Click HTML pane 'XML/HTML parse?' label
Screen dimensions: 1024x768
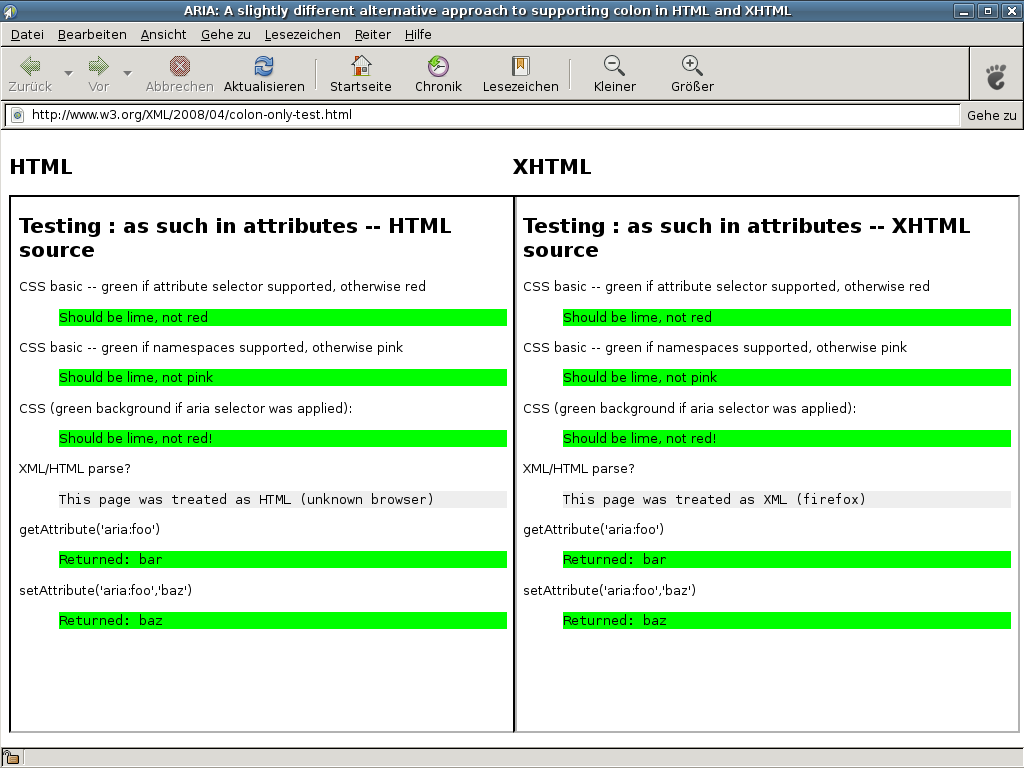point(75,469)
